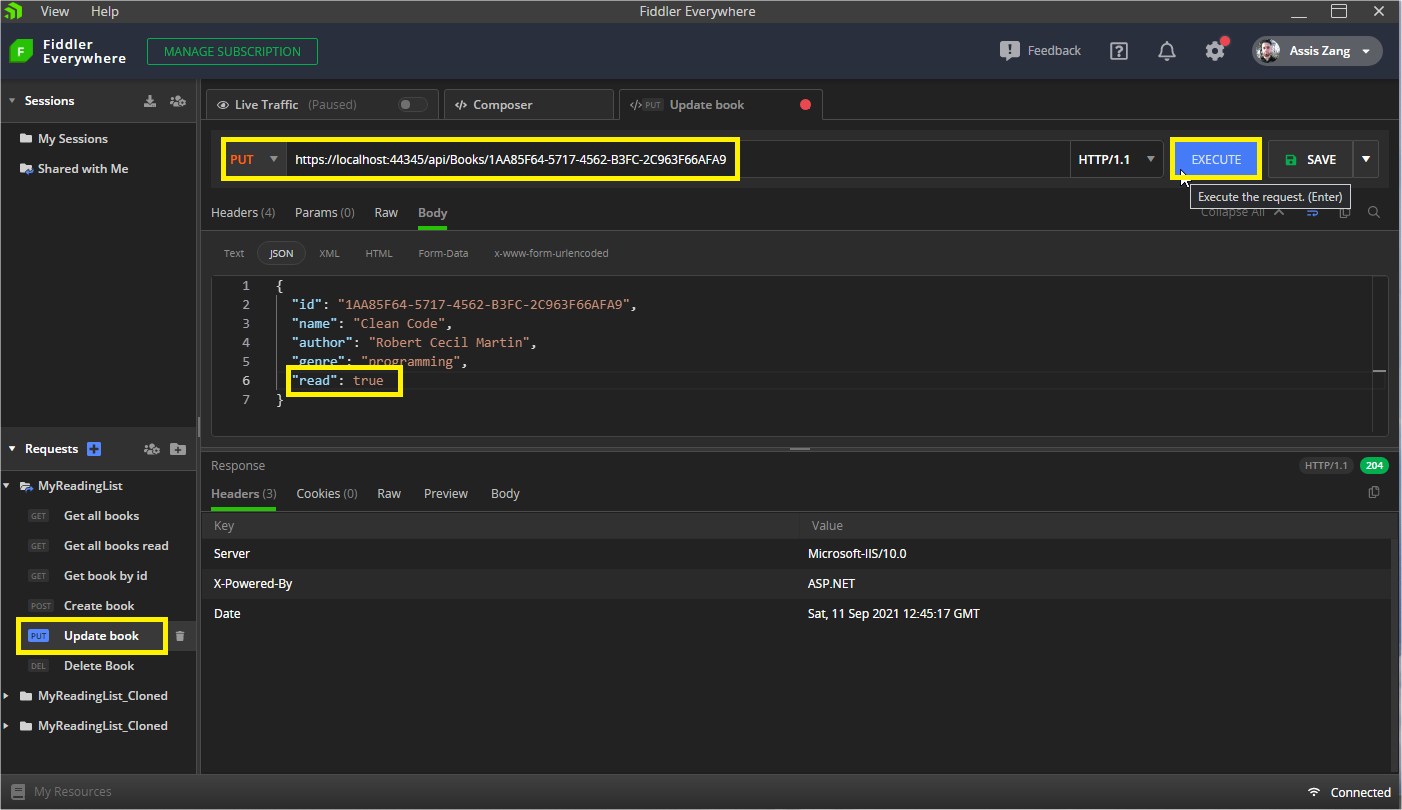Click the MANAGE SUBSCRIPTION button

[x=232, y=52]
